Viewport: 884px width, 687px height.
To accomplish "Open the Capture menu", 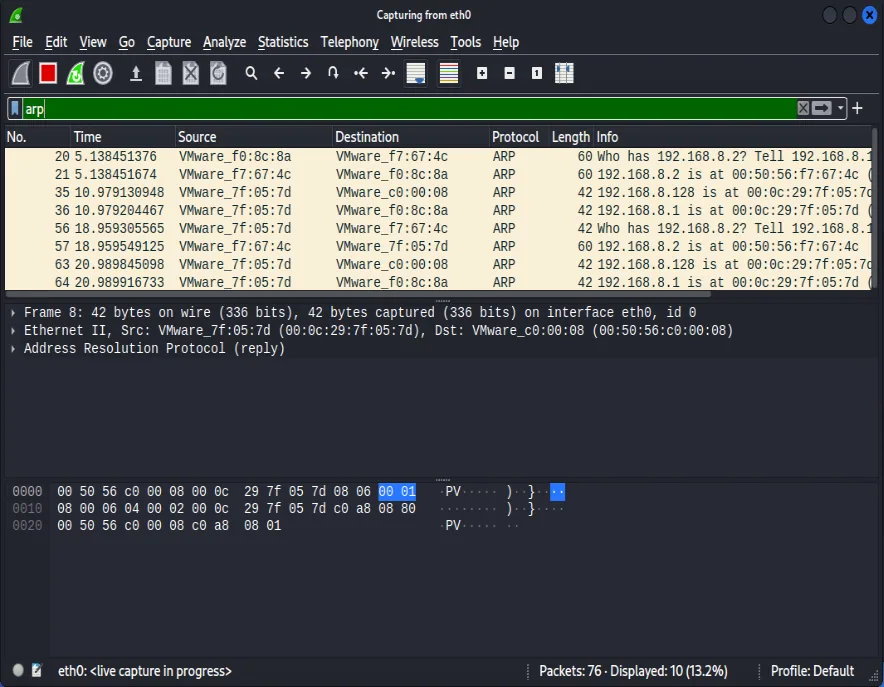I will [169, 42].
